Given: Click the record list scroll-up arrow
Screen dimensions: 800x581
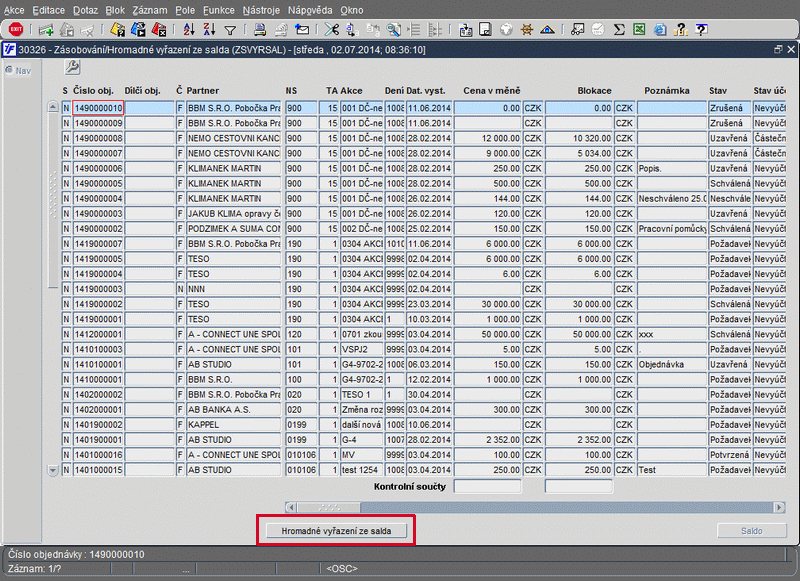Looking at the screenshot, I should coord(53,107).
